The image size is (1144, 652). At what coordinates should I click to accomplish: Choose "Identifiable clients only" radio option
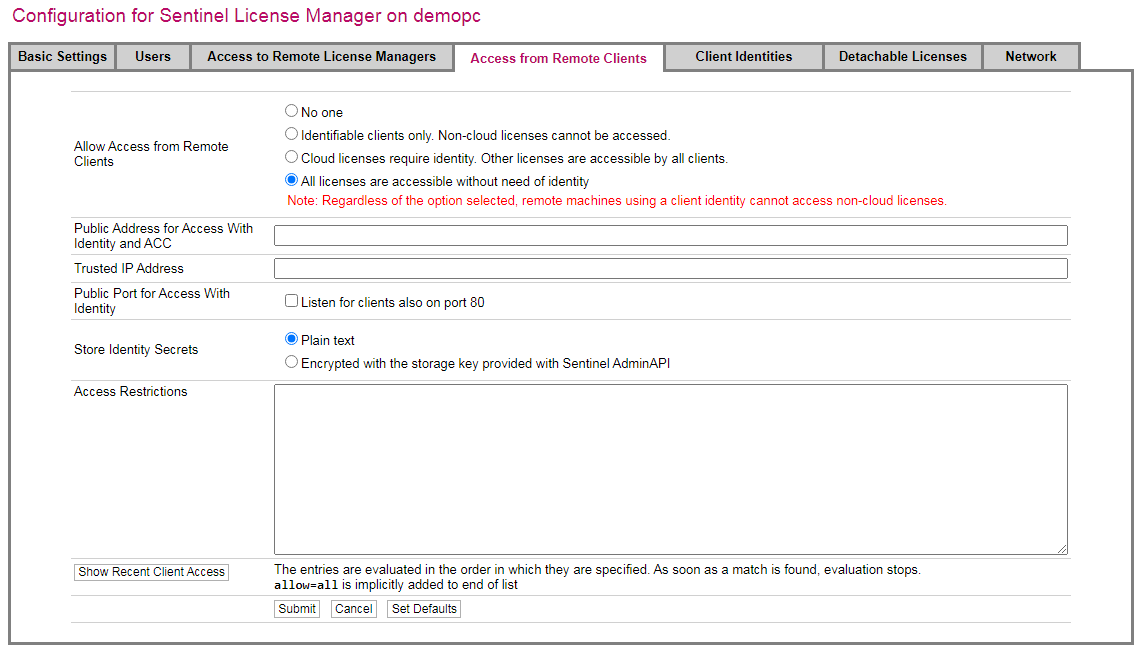292,134
